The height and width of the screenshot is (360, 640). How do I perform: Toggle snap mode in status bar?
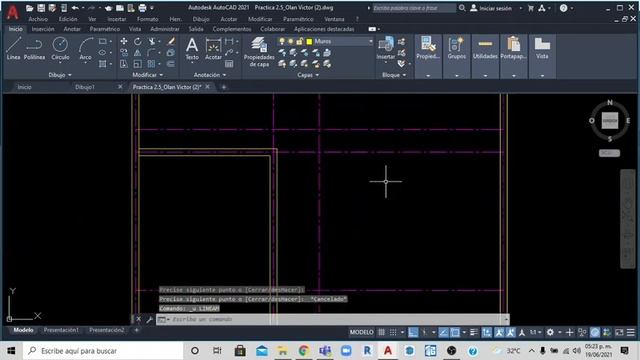pyautogui.click(x=393, y=332)
